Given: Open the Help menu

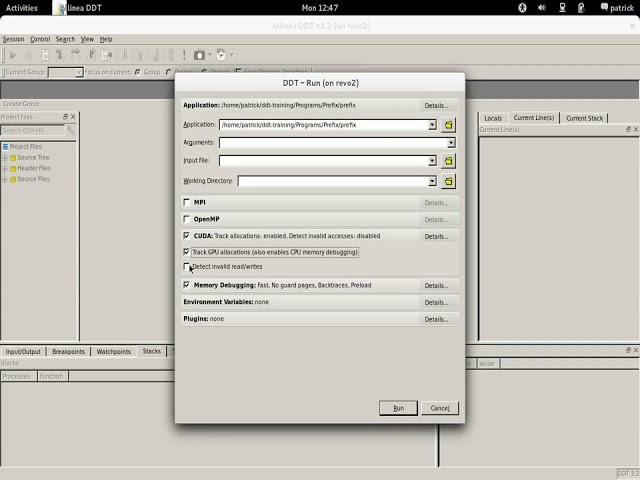Looking at the screenshot, I should (106, 39).
